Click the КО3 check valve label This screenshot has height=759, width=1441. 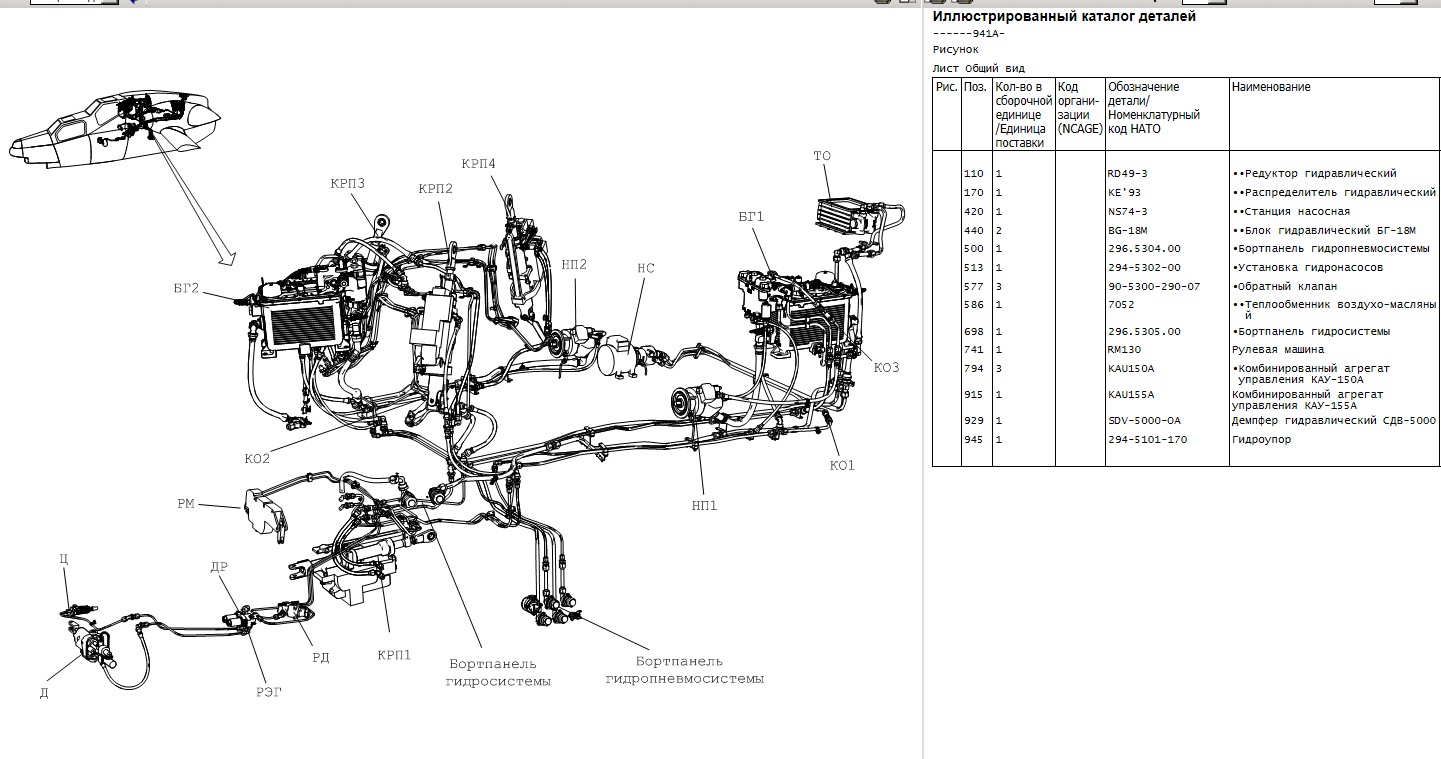point(887,367)
